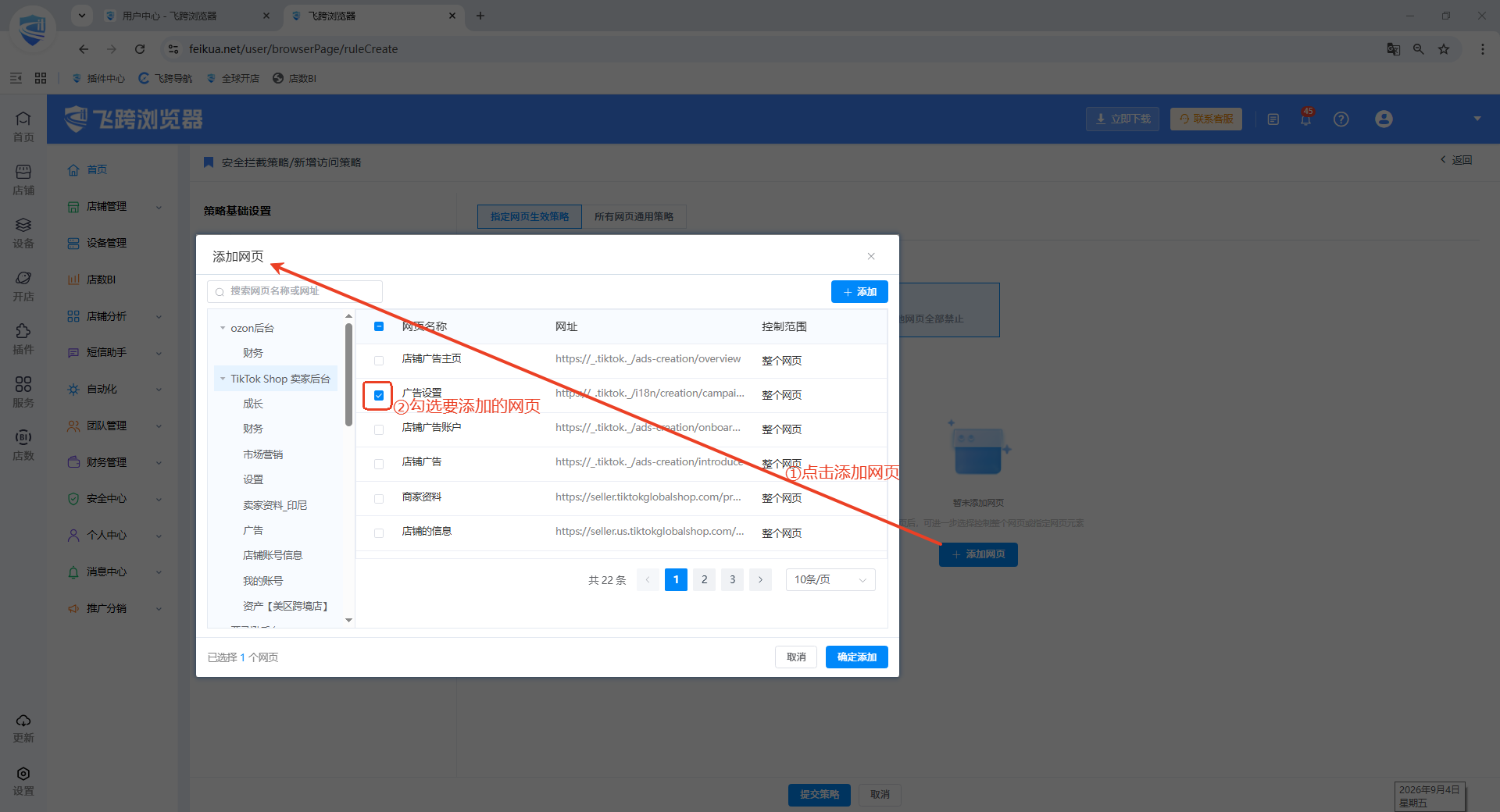This screenshot has width=1500, height=812.
Task: Open a new browser tab
Action: 480,16
